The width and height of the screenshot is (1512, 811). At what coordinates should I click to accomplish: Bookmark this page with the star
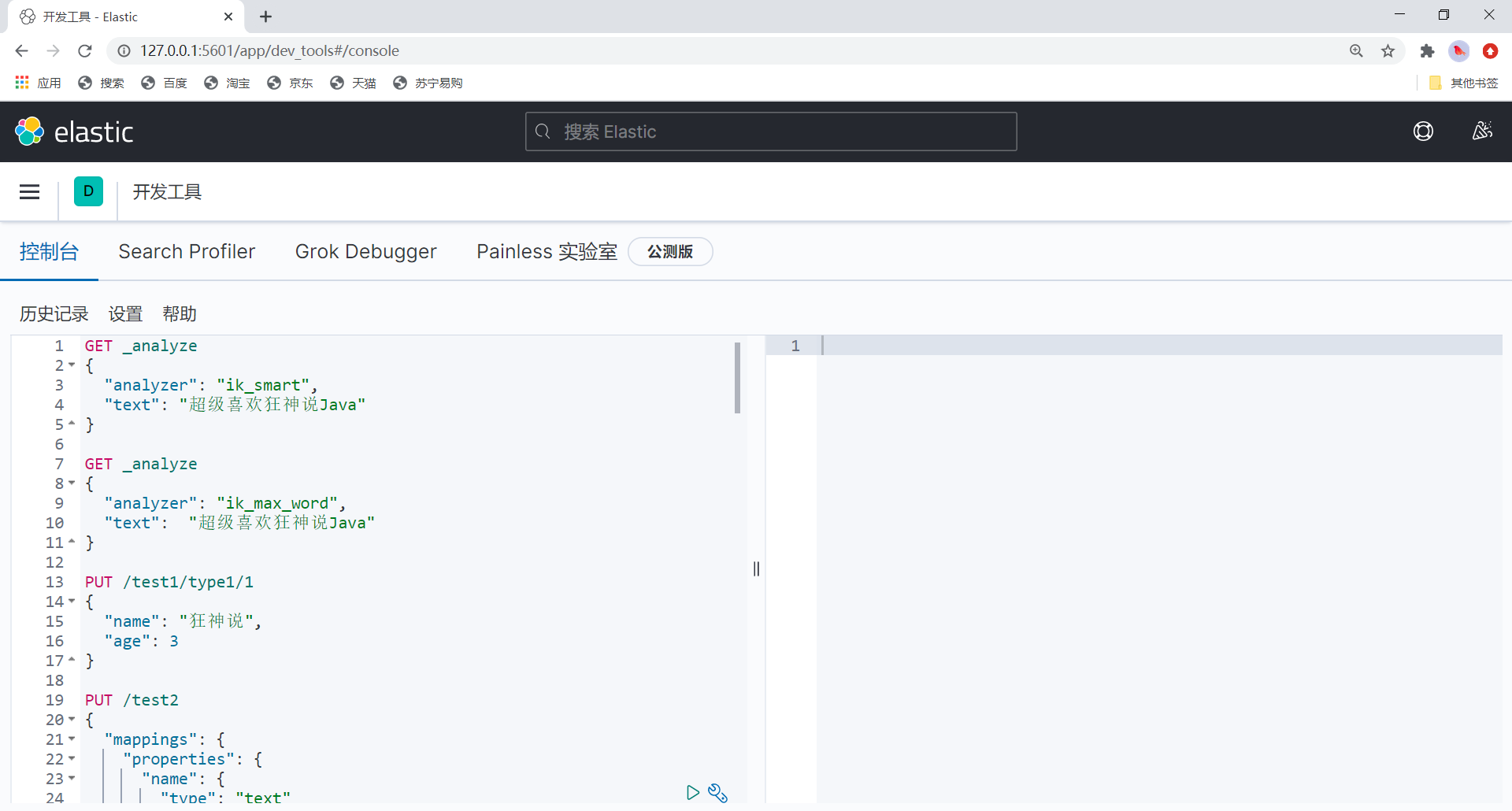(1388, 50)
